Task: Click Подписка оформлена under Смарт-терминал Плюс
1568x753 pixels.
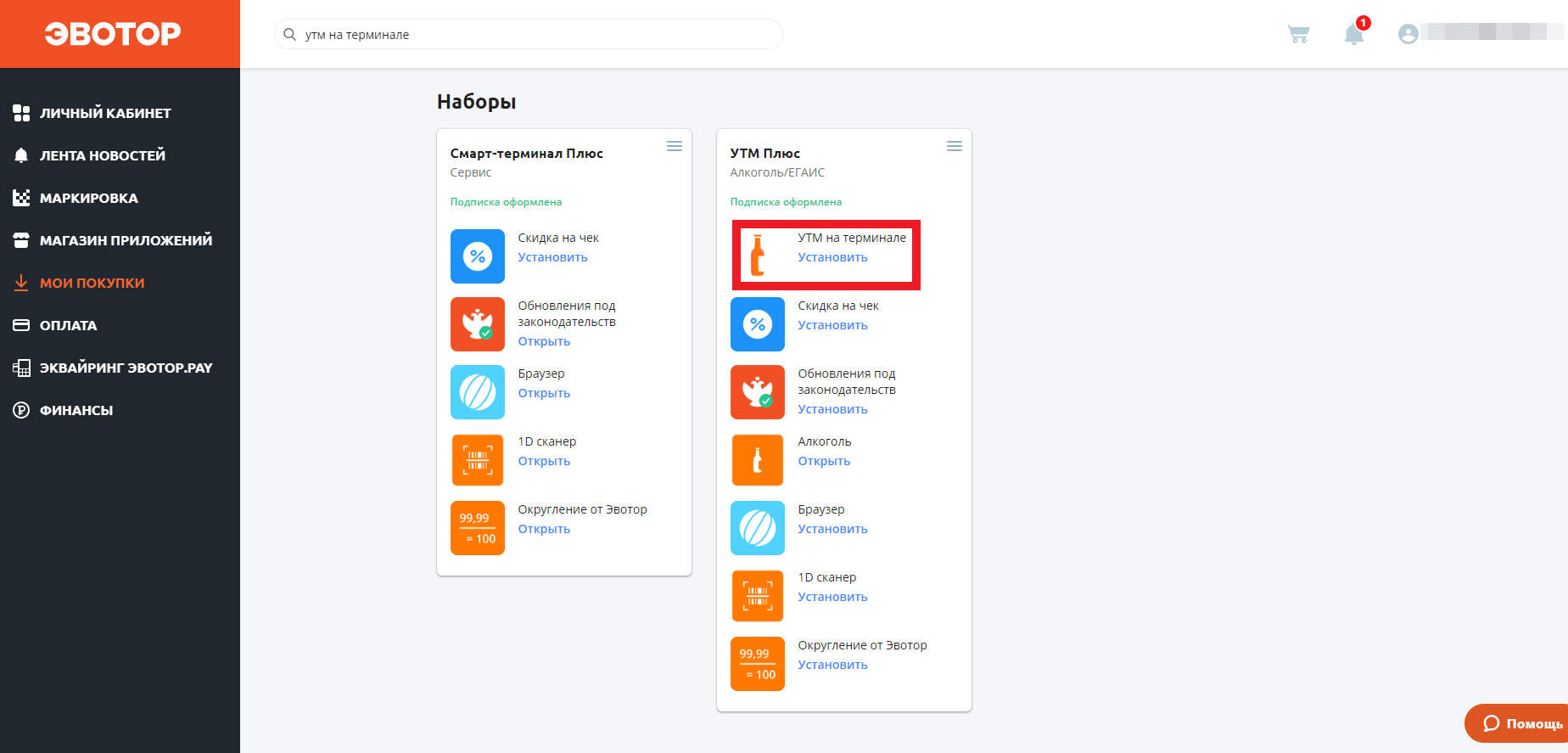Action: coord(506,202)
